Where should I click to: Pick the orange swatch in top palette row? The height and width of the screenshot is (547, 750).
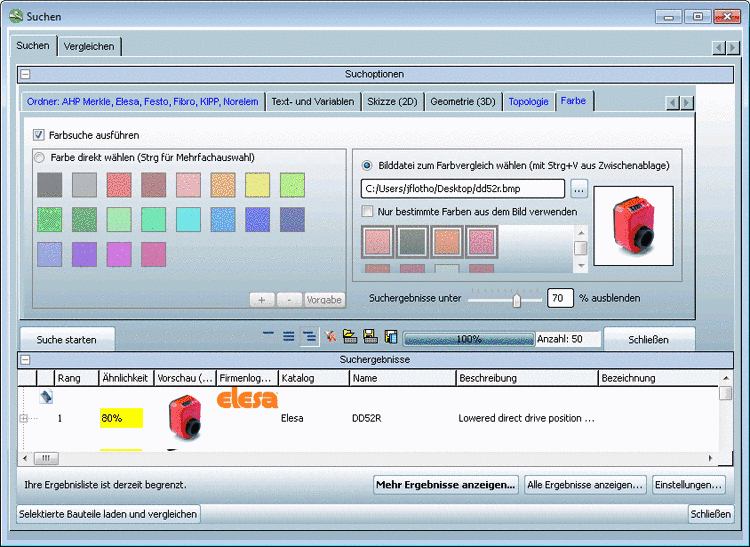(223, 185)
